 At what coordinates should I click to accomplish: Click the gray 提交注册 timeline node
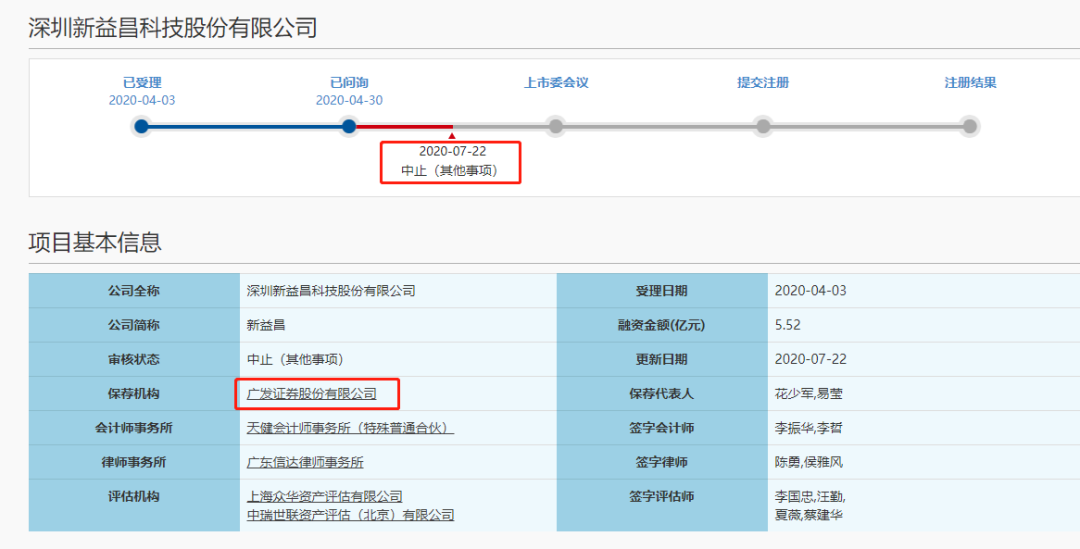coord(763,126)
